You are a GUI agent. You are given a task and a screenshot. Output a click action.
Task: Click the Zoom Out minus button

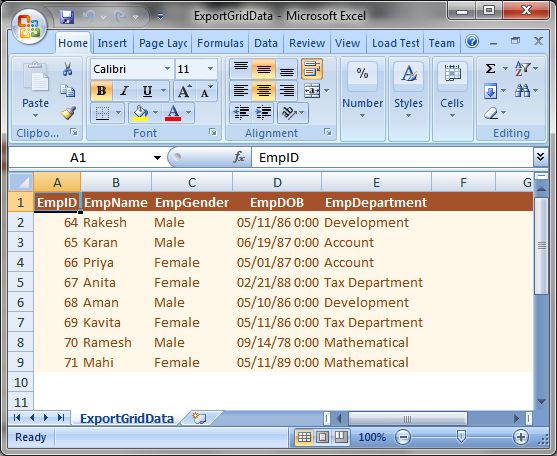point(403,437)
